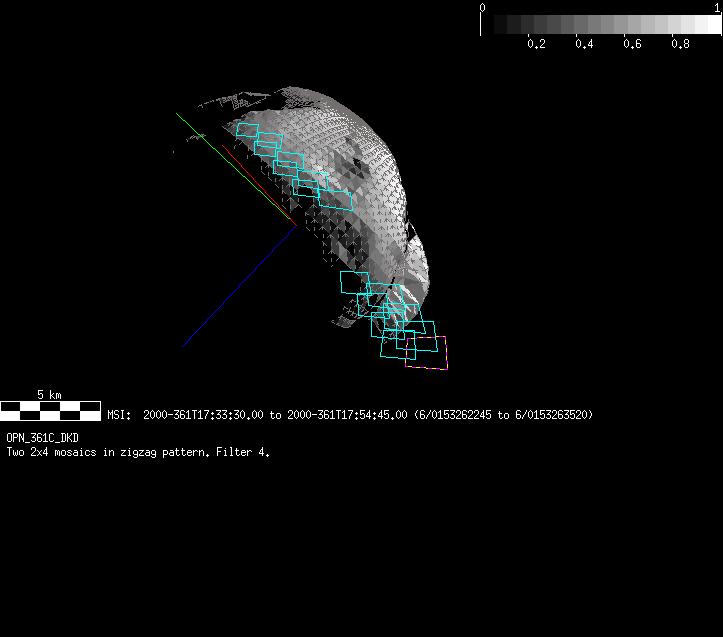This screenshot has width=723, height=637.
Task: Click the MSI time range text
Action: click(350, 414)
